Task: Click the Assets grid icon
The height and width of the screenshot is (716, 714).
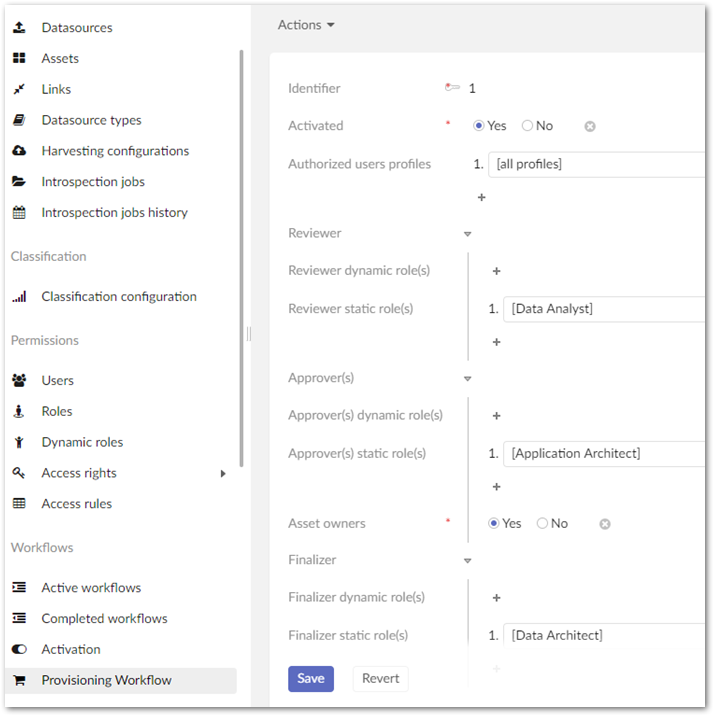Action: (x=19, y=58)
